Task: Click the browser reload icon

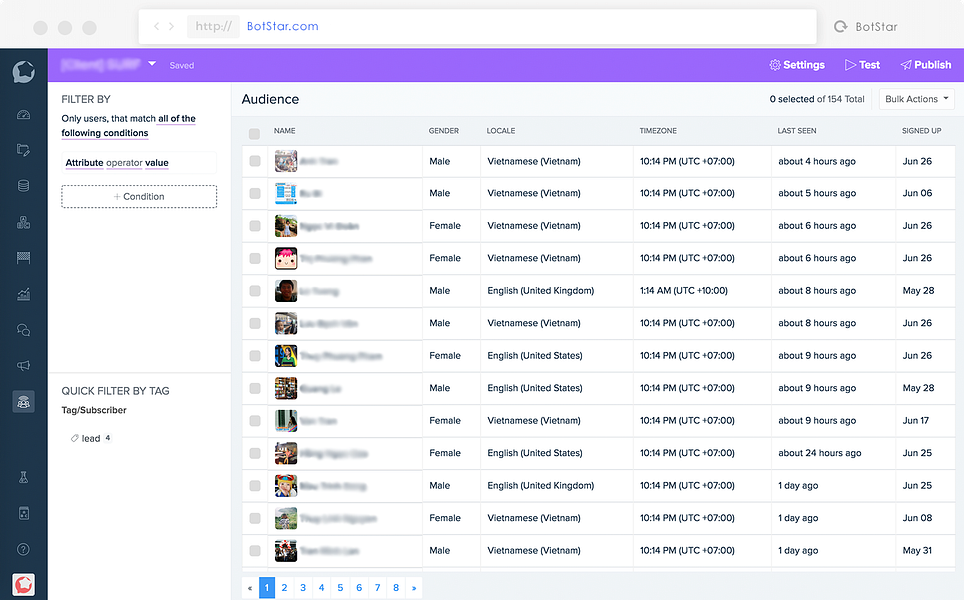Action: (x=840, y=26)
